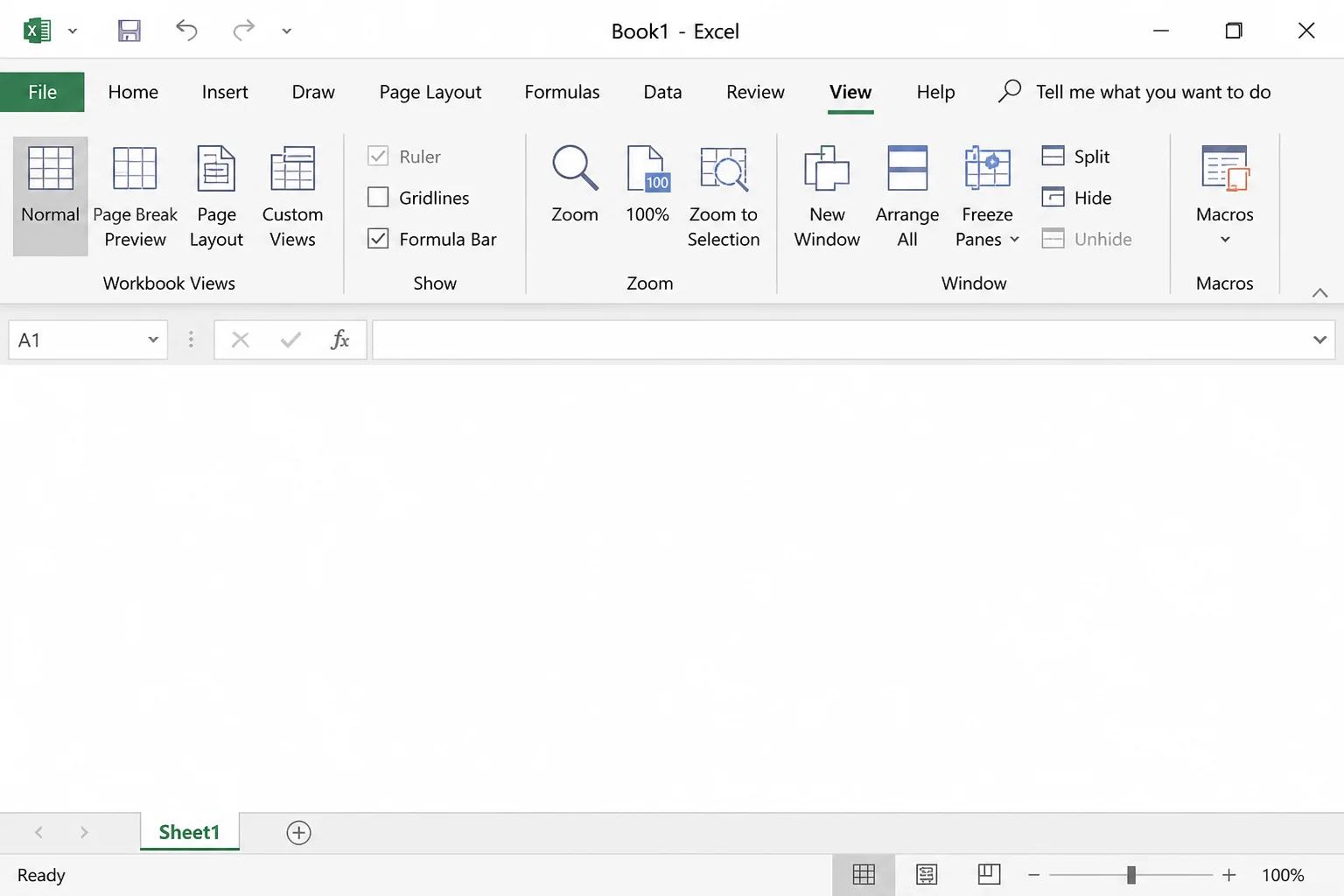Switch to the Home tab

point(133,92)
